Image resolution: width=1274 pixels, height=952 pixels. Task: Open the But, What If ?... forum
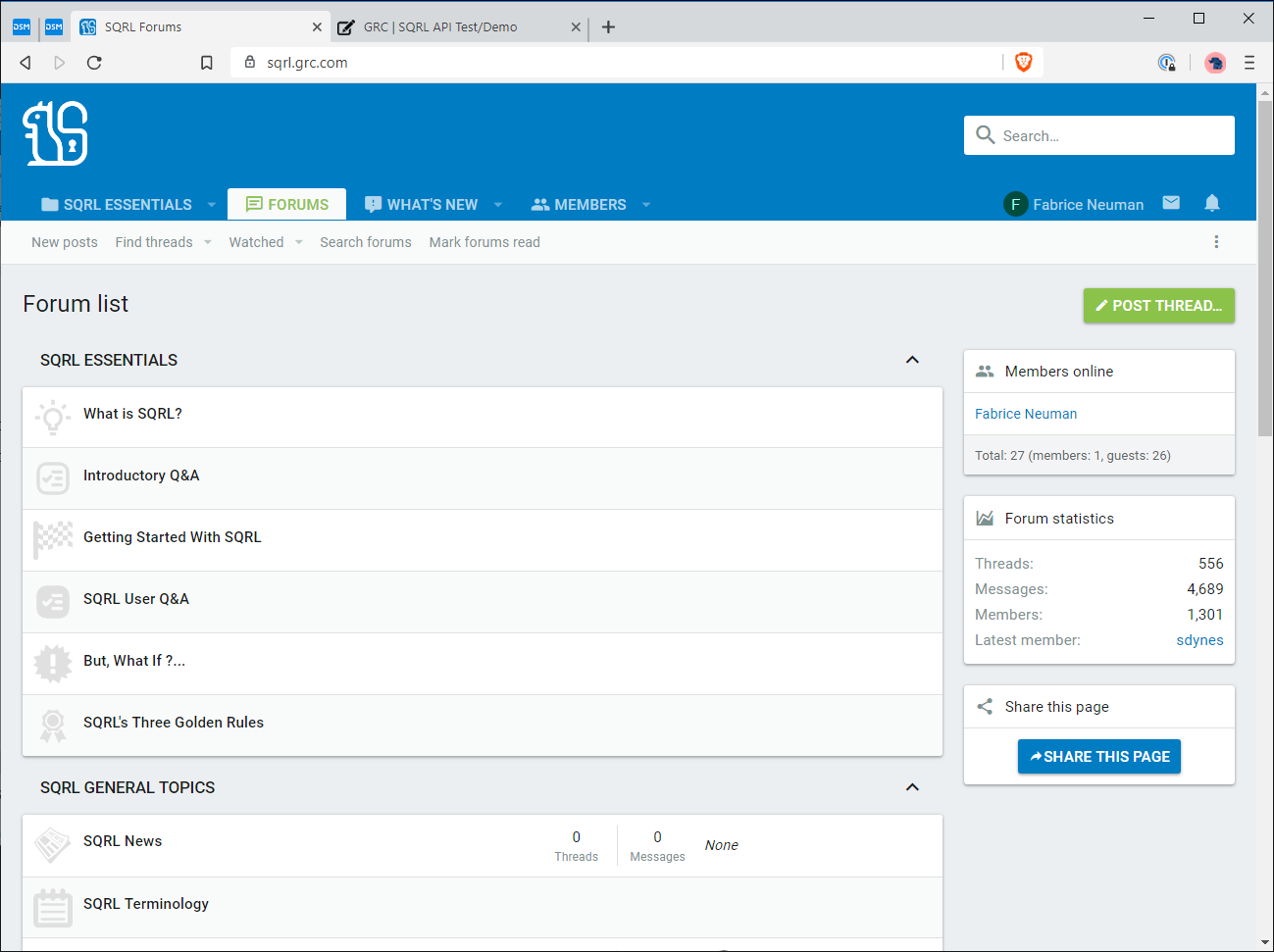coord(134,661)
